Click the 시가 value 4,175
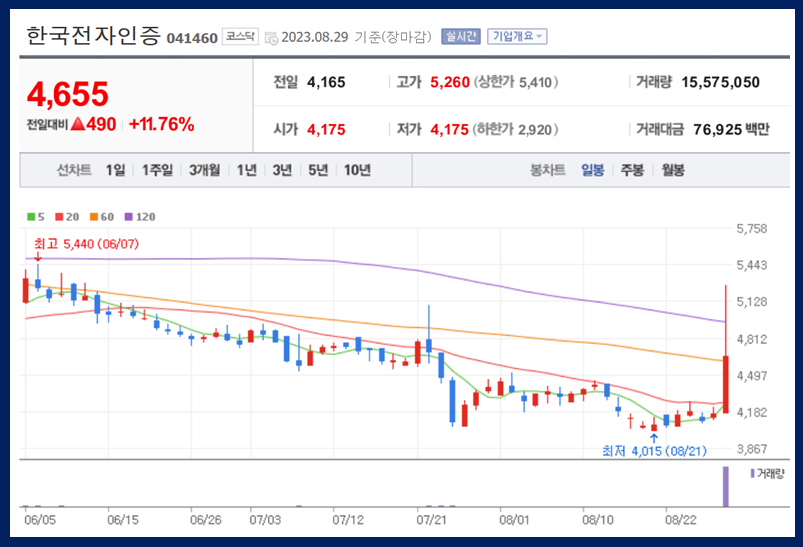803x547 pixels. 326,130
